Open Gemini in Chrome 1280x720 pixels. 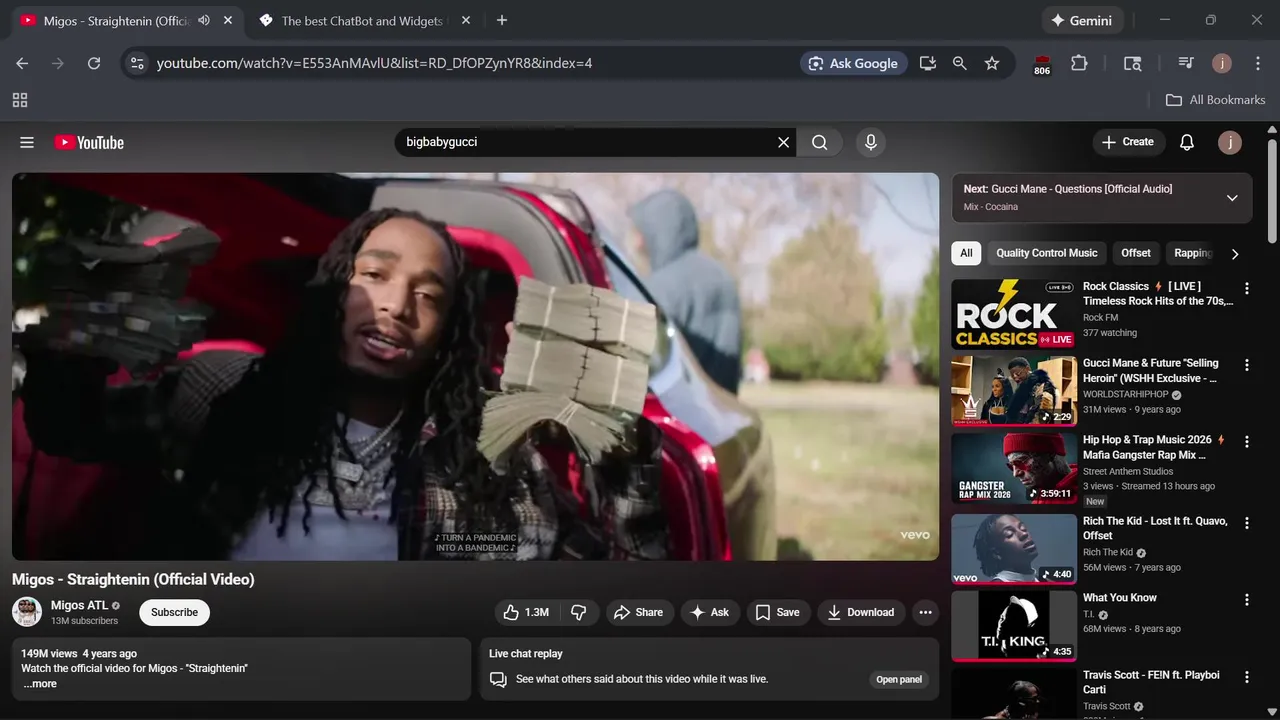[x=1081, y=20]
